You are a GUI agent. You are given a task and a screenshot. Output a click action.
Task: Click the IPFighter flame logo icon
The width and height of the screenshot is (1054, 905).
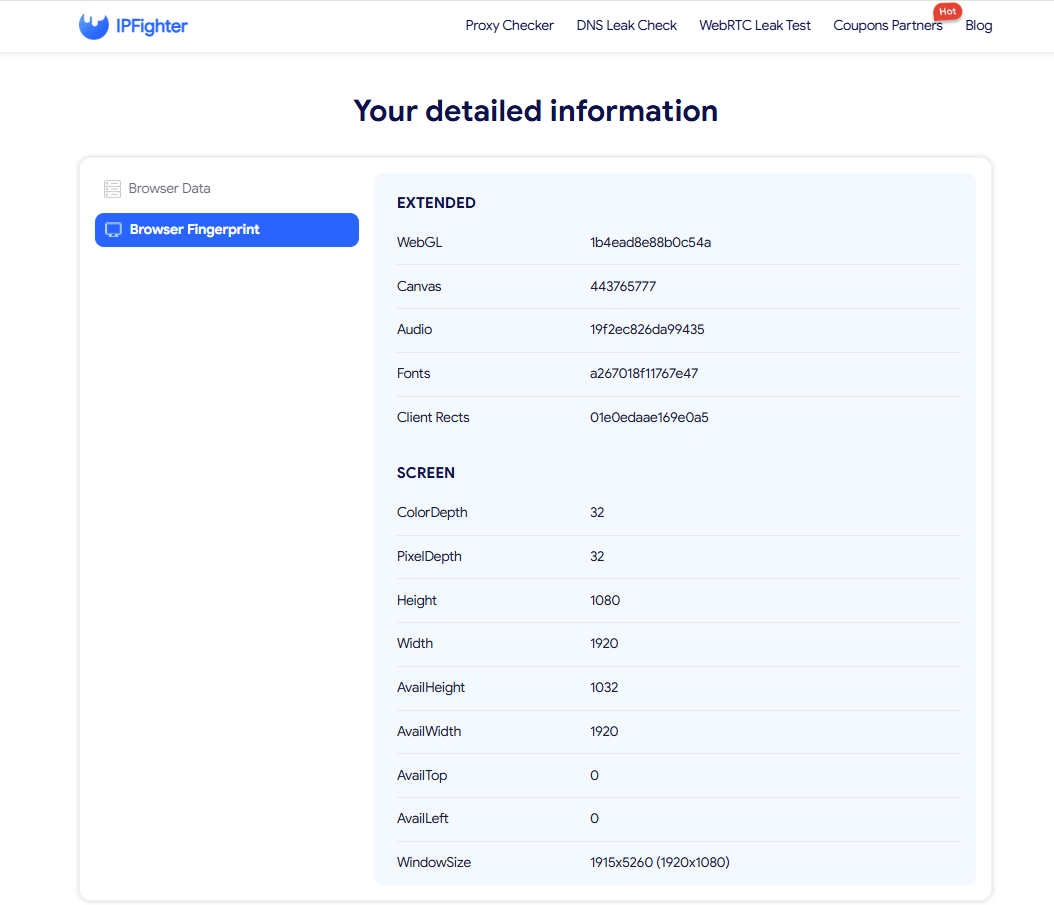click(x=93, y=26)
